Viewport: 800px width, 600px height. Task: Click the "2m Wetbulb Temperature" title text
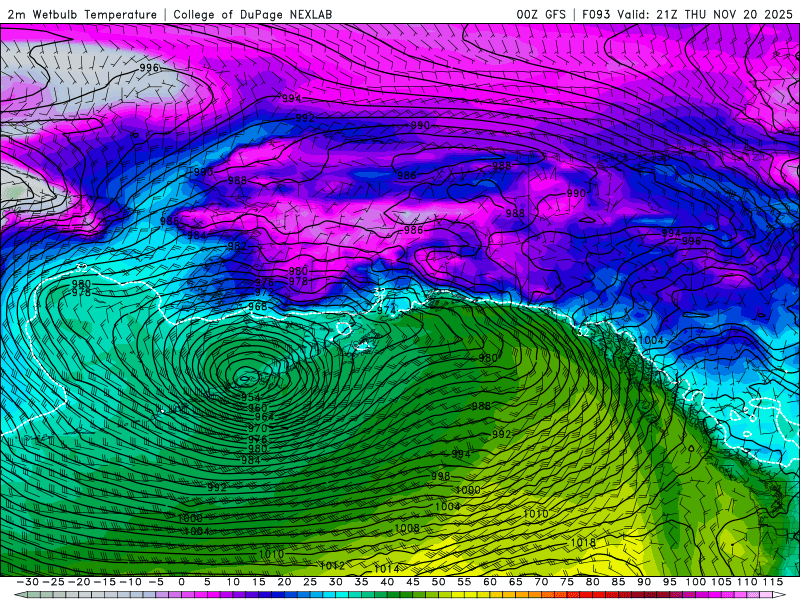tap(82, 14)
